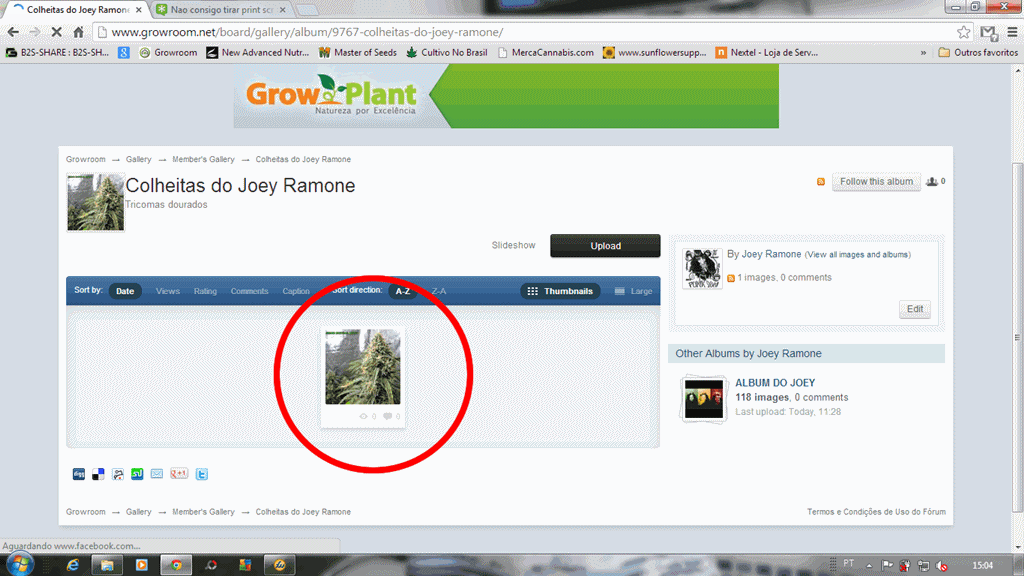The height and width of the screenshot is (576, 1024).
Task: Expand the hidden bookmarks chevron
Action: [x=923, y=53]
